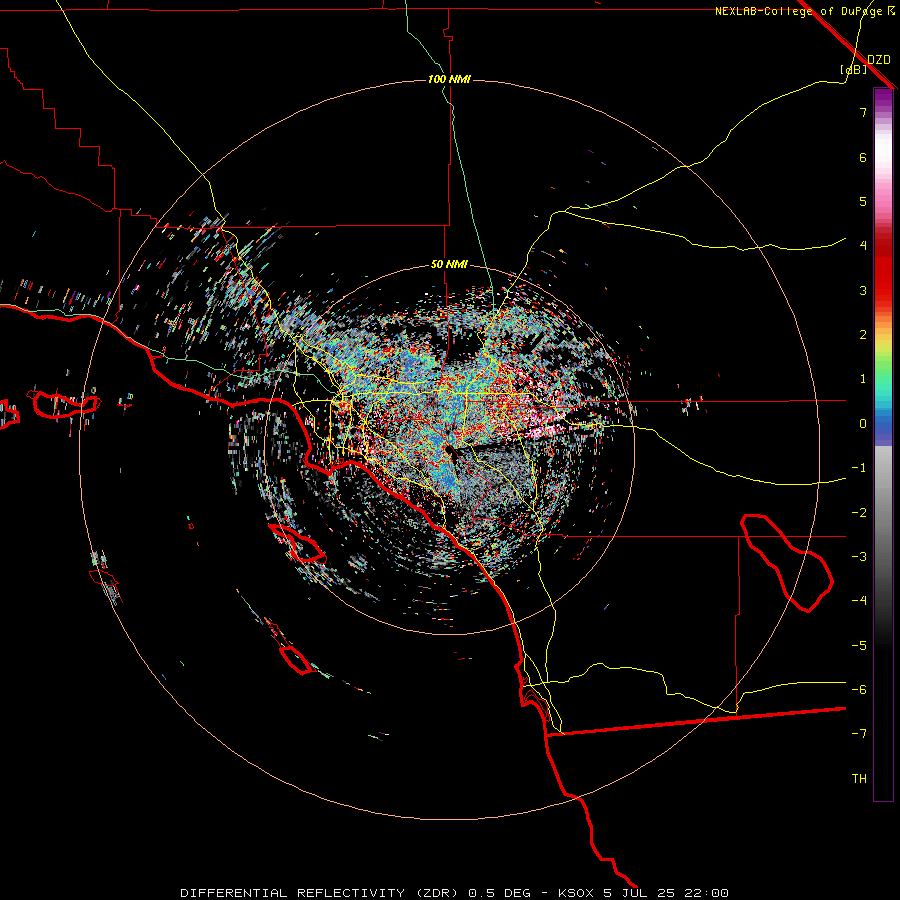Click the Differential Reflectivity KSOX caption text
The height and width of the screenshot is (900, 900).
[x=455, y=893]
